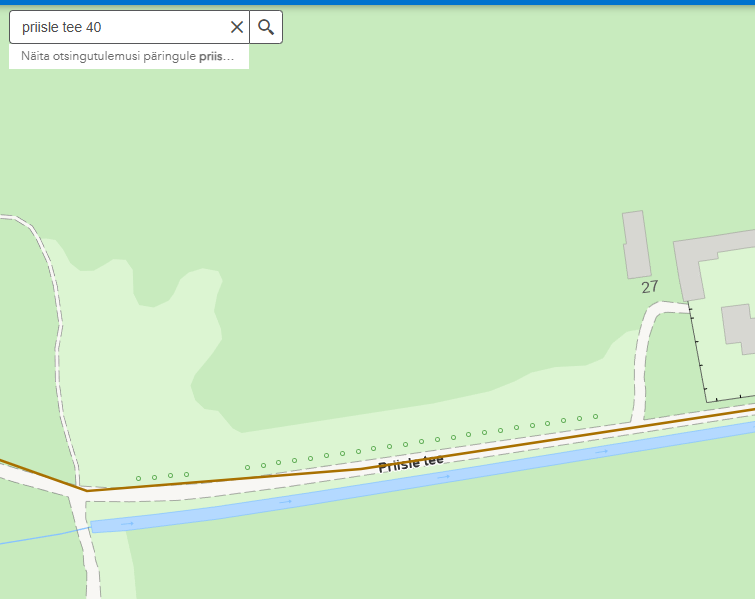
Task: Click the canal flow arrow below Priisle tee label
Action: coord(443,477)
